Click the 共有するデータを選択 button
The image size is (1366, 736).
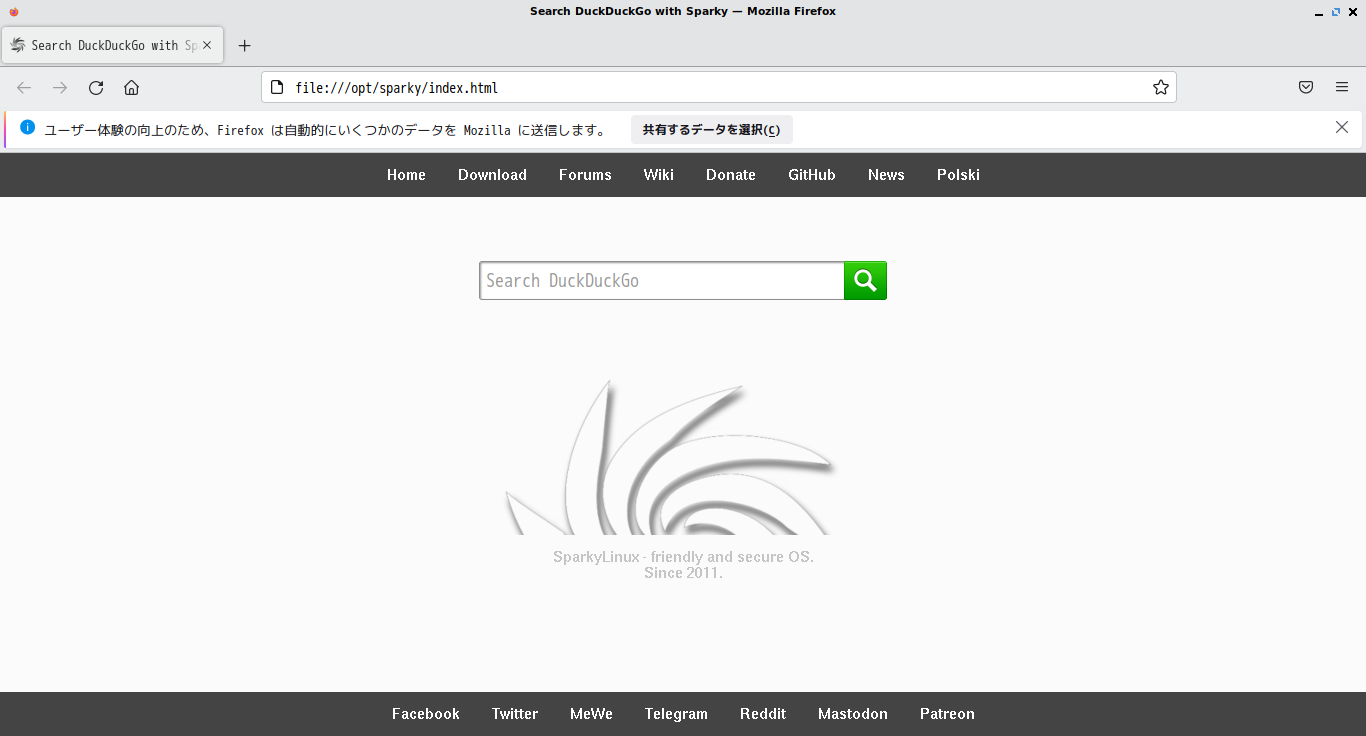coord(711,130)
